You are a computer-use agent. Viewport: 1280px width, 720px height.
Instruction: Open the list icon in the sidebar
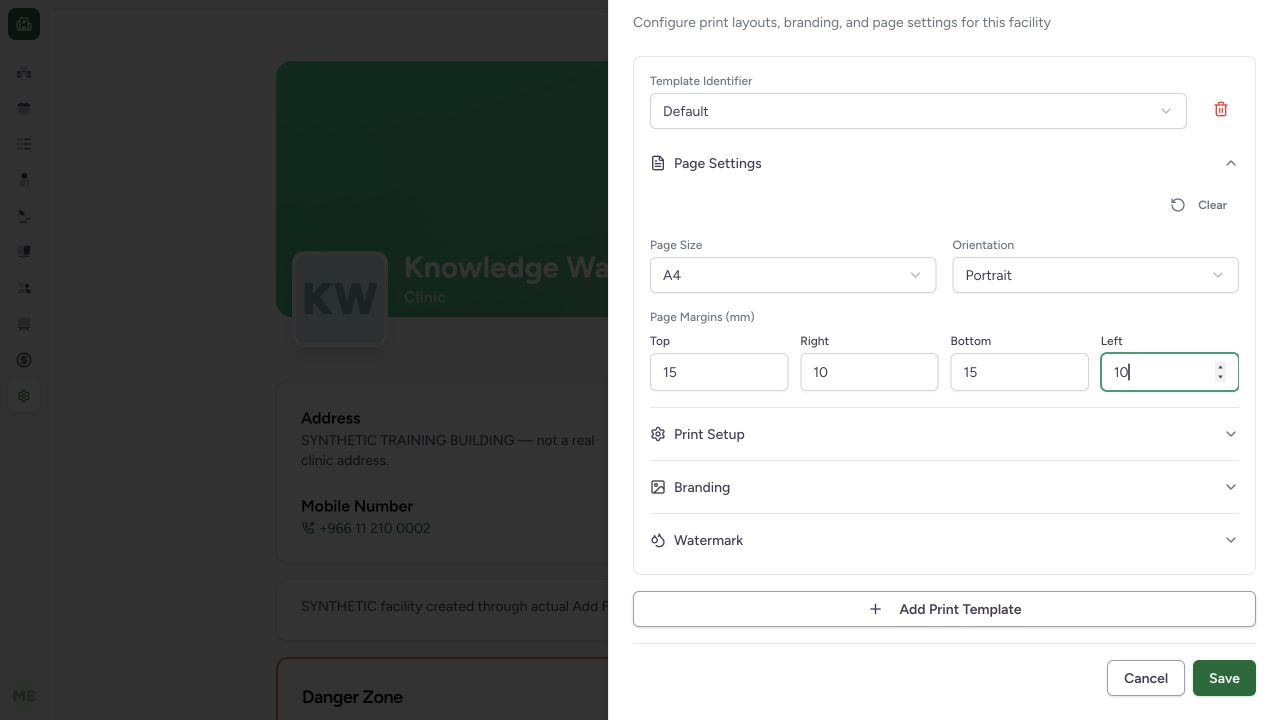pyautogui.click(x=24, y=144)
